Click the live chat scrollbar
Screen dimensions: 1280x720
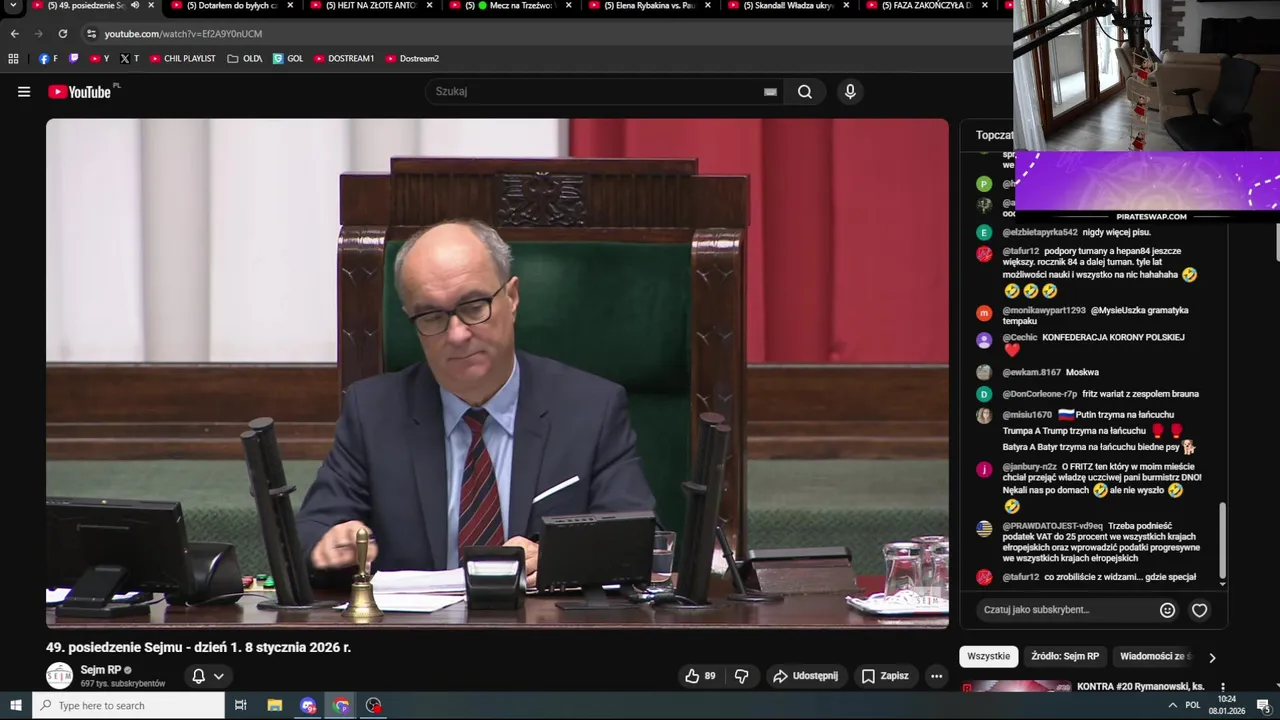tap(1222, 540)
